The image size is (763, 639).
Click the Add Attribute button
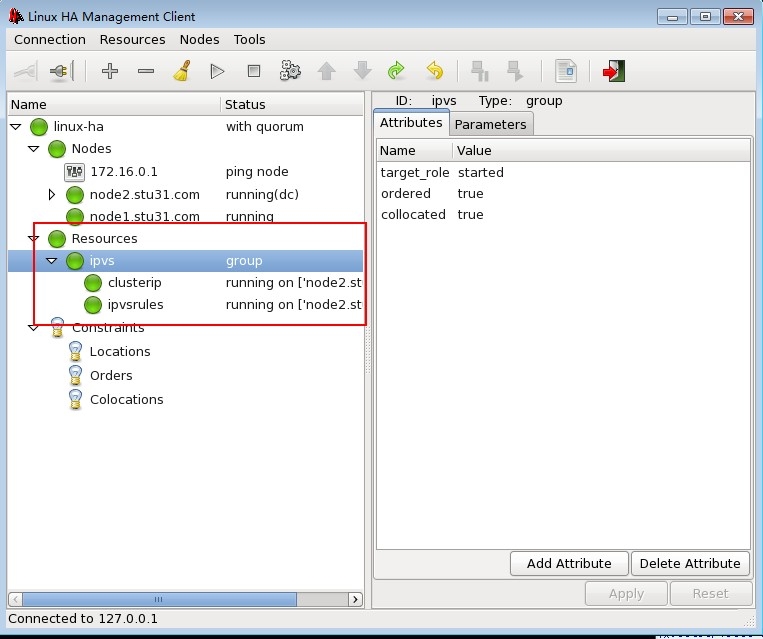click(x=569, y=564)
